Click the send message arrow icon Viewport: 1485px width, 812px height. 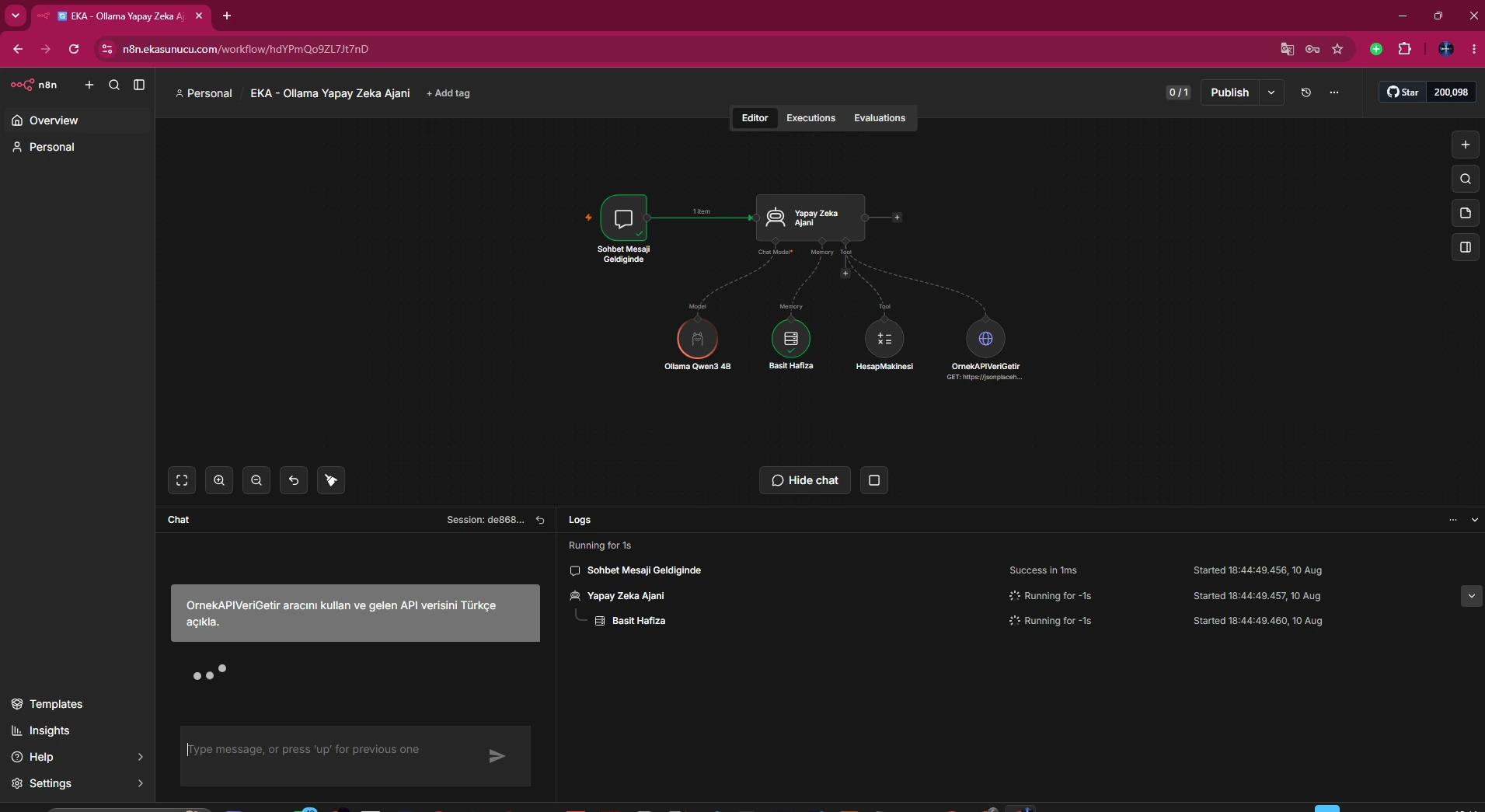coord(497,756)
